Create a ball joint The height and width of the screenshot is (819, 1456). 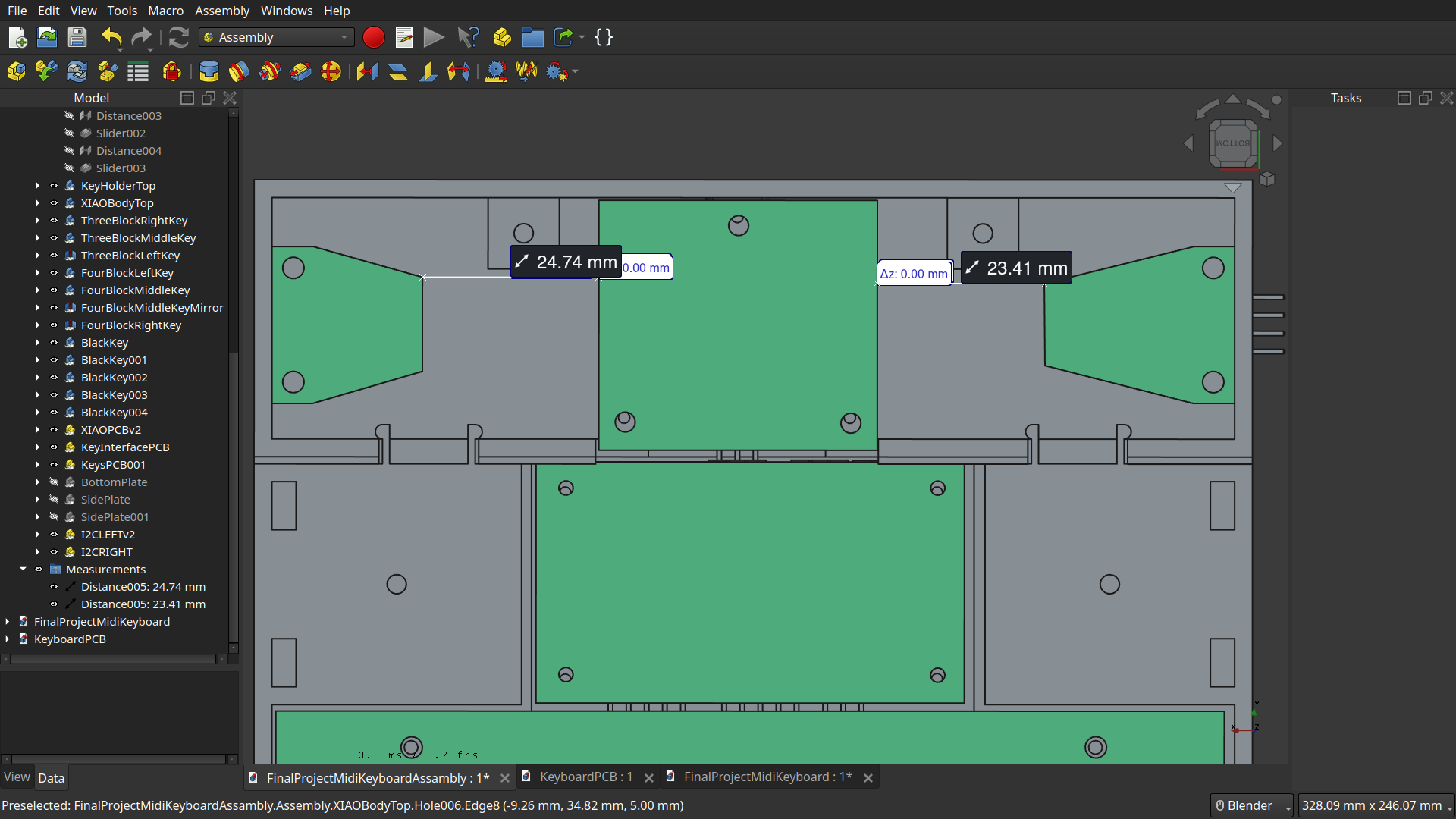[x=331, y=72]
